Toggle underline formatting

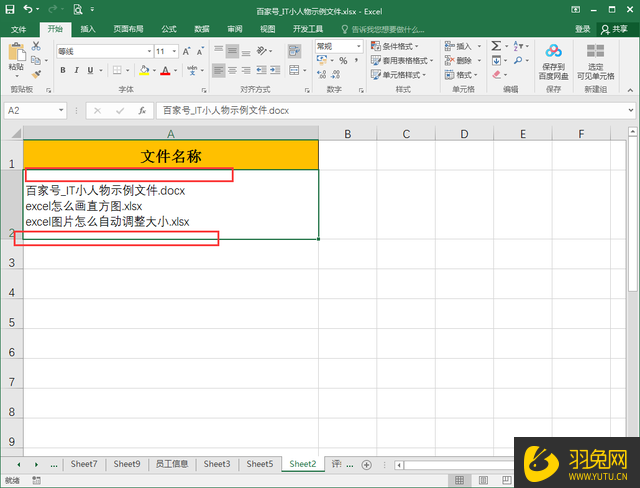[90, 70]
